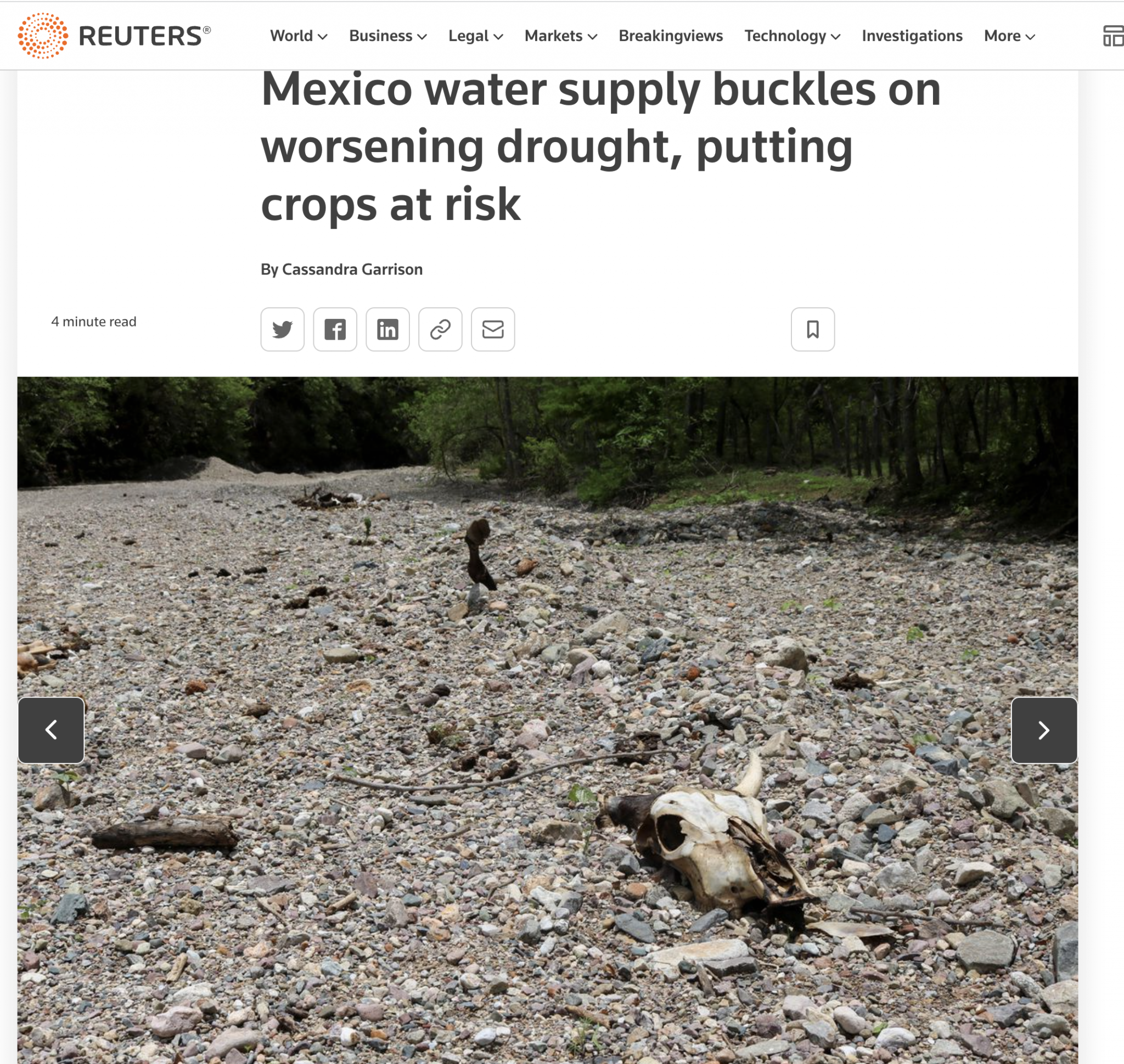Bookmark this article
This screenshot has height=1064, width=1124.
coord(812,330)
